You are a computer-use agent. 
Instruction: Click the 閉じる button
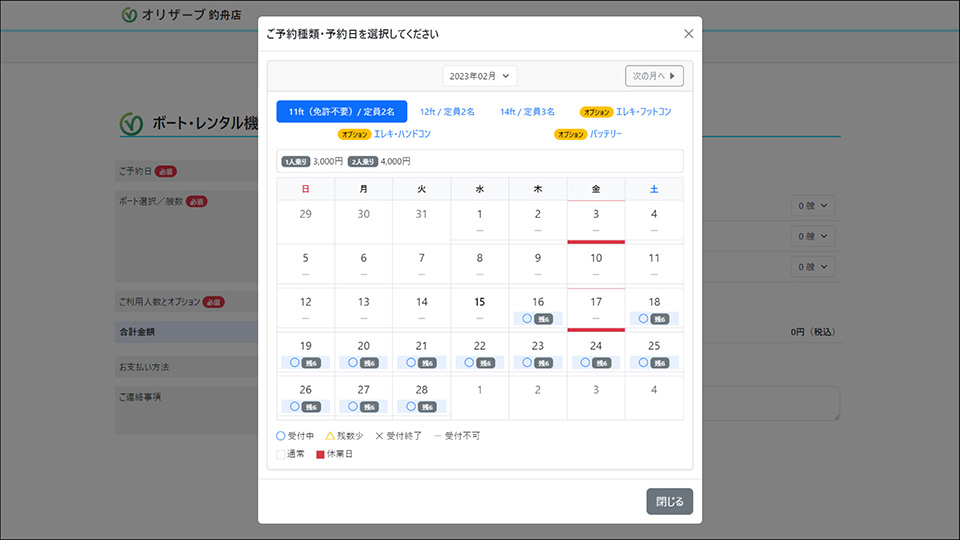[669, 502]
